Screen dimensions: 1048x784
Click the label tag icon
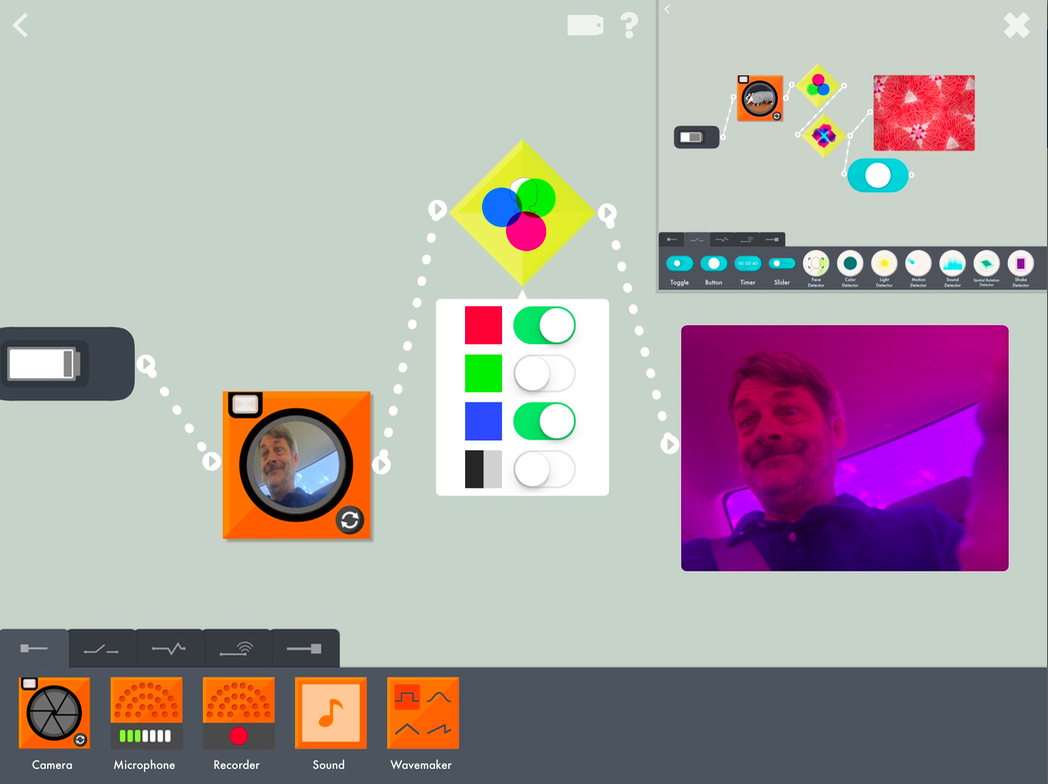pos(585,25)
